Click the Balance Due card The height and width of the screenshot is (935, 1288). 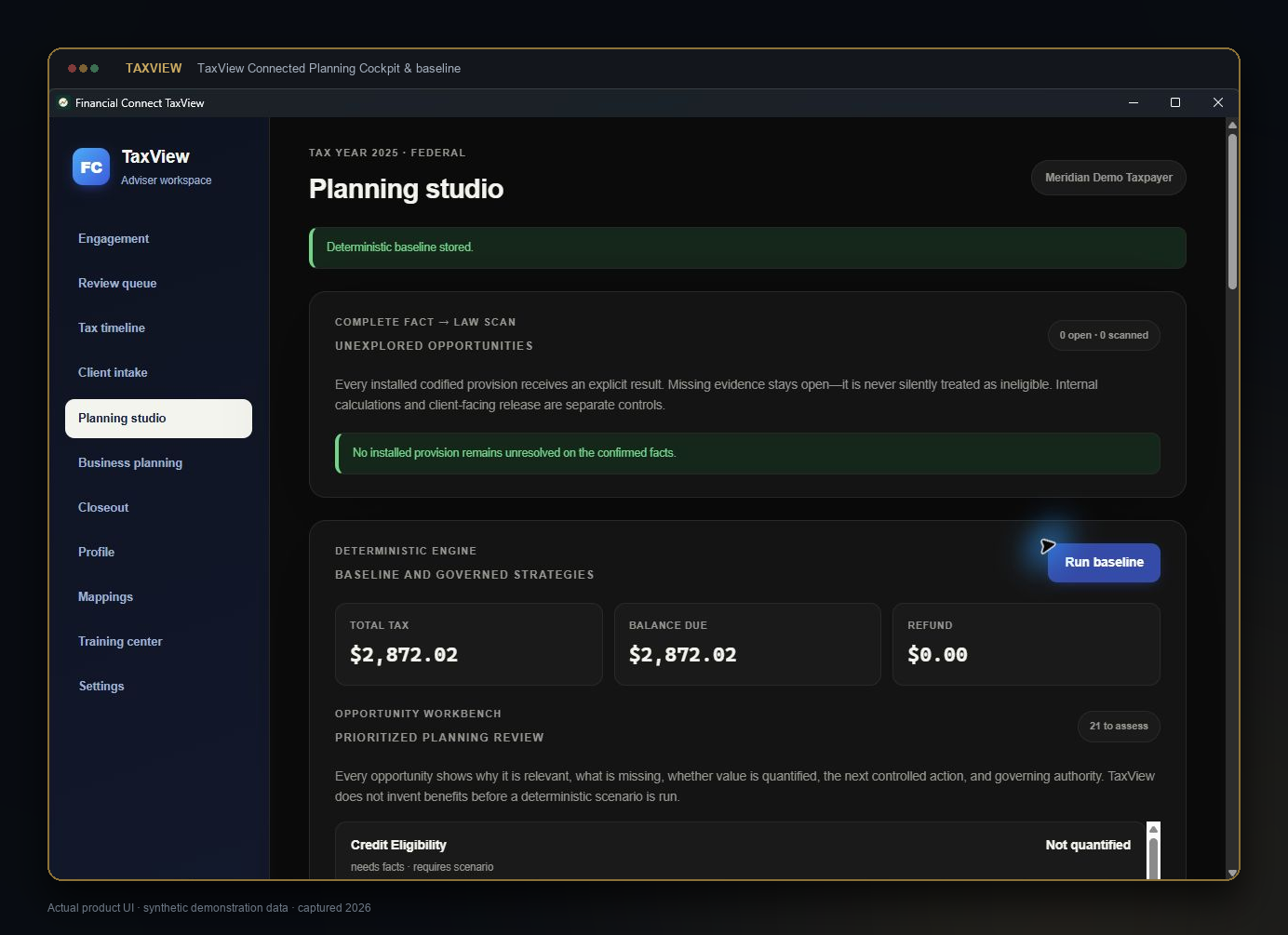pyautogui.click(x=747, y=645)
